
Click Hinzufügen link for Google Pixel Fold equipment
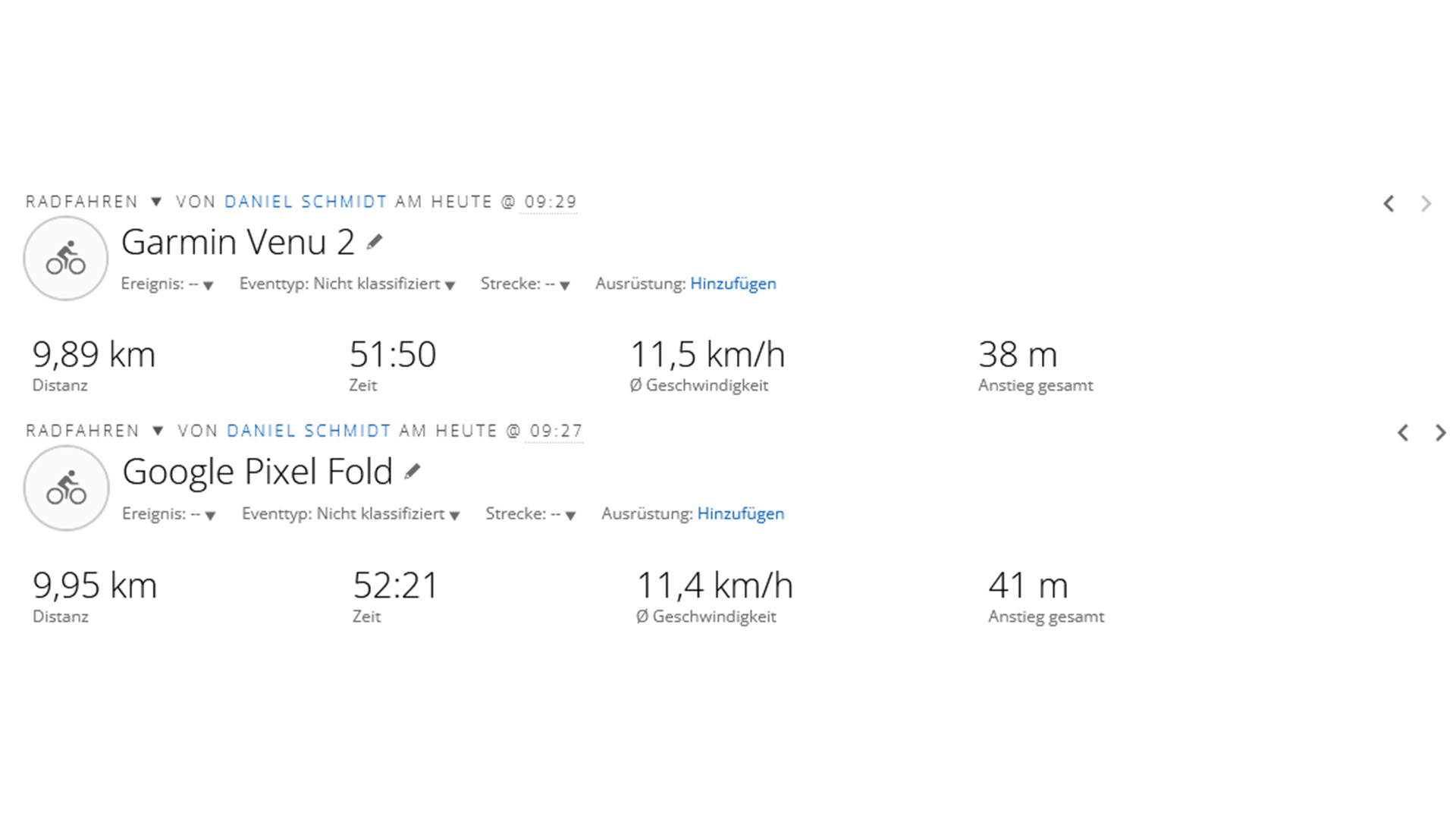[740, 513]
